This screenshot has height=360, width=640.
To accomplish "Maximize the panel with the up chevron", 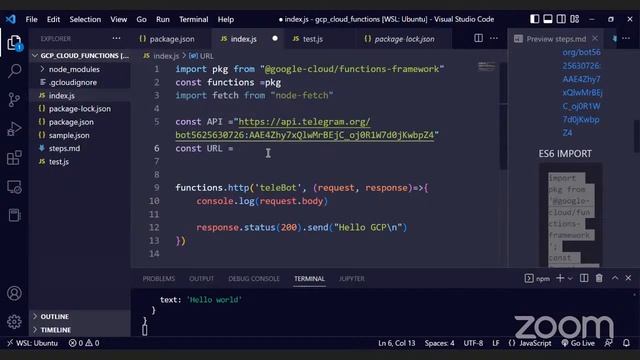I will [x=615, y=278].
